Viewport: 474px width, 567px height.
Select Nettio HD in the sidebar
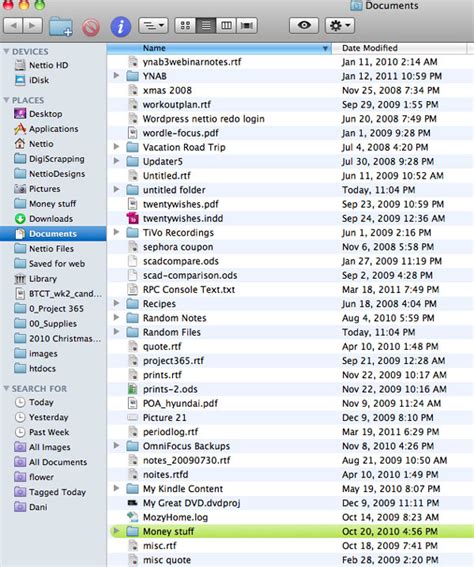pyautogui.click(x=48, y=65)
